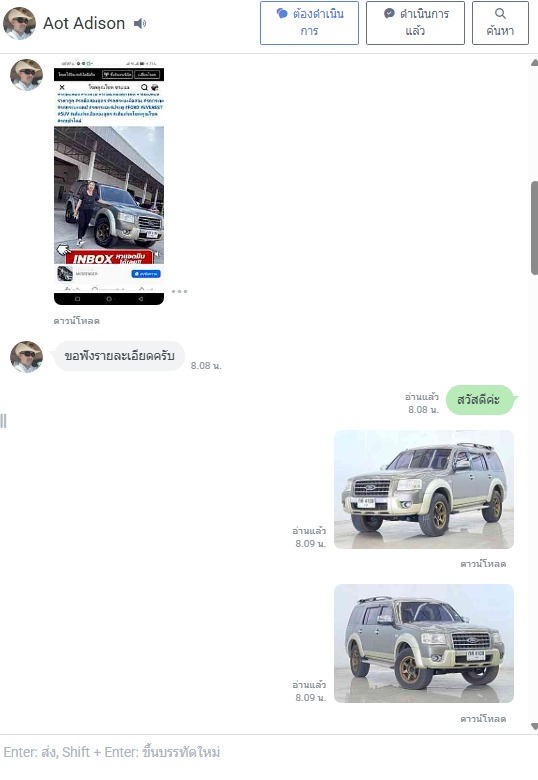Click the chat scrollbar thumb
Viewport: 538px width, 780px height.
point(535,228)
